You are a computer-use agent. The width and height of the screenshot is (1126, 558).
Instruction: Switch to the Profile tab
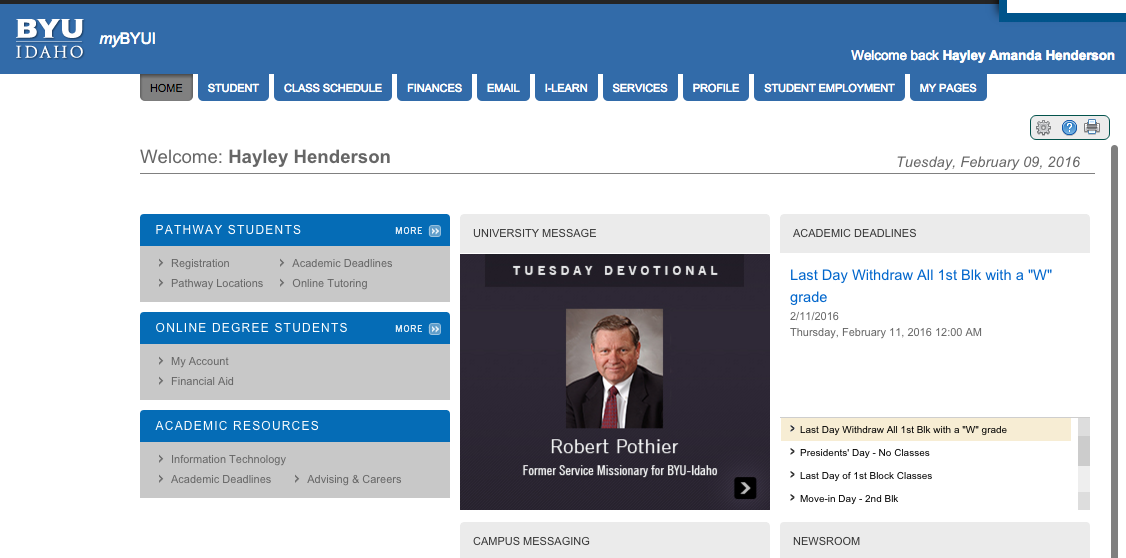click(716, 88)
